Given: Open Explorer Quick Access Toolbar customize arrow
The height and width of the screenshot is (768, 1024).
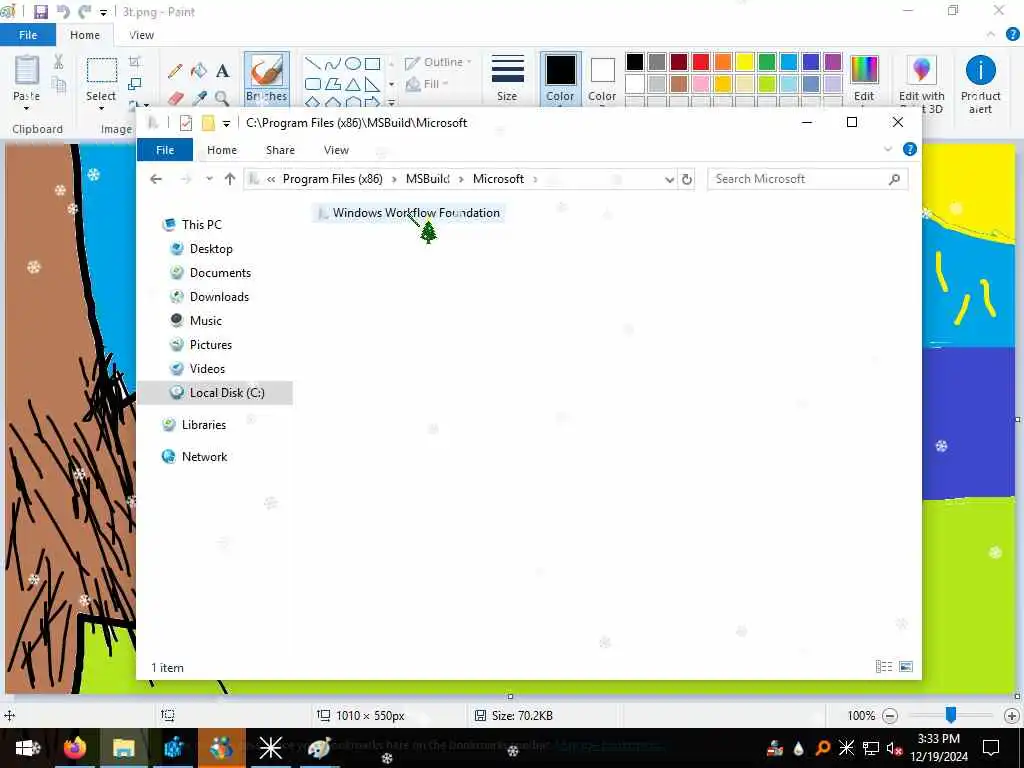Looking at the screenshot, I should point(226,123).
